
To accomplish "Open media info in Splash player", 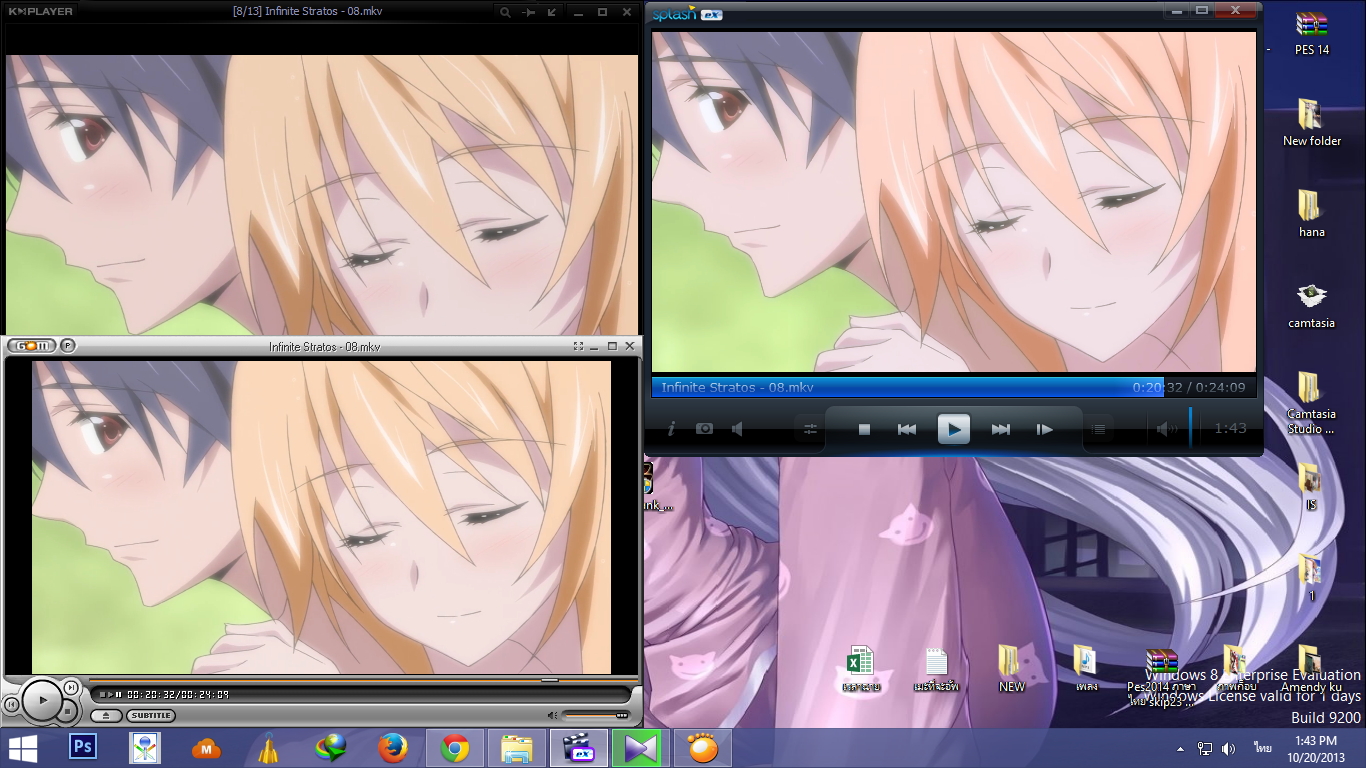I will click(671, 429).
